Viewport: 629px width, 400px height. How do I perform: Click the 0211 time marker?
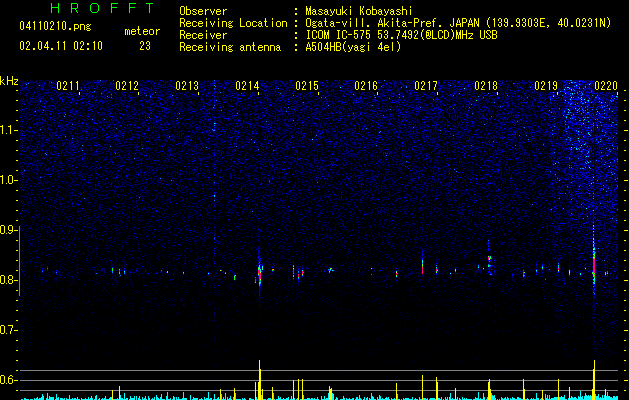click(67, 86)
